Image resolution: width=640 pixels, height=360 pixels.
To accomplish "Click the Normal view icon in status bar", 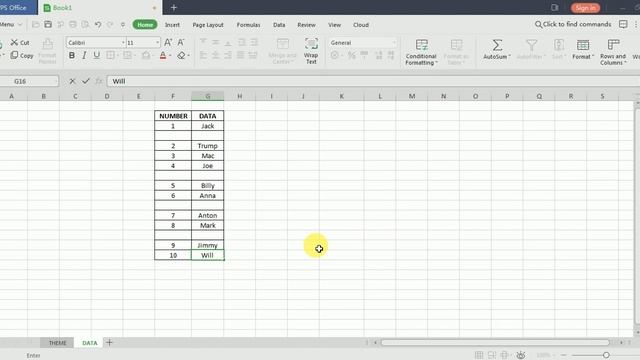I will [479, 355].
